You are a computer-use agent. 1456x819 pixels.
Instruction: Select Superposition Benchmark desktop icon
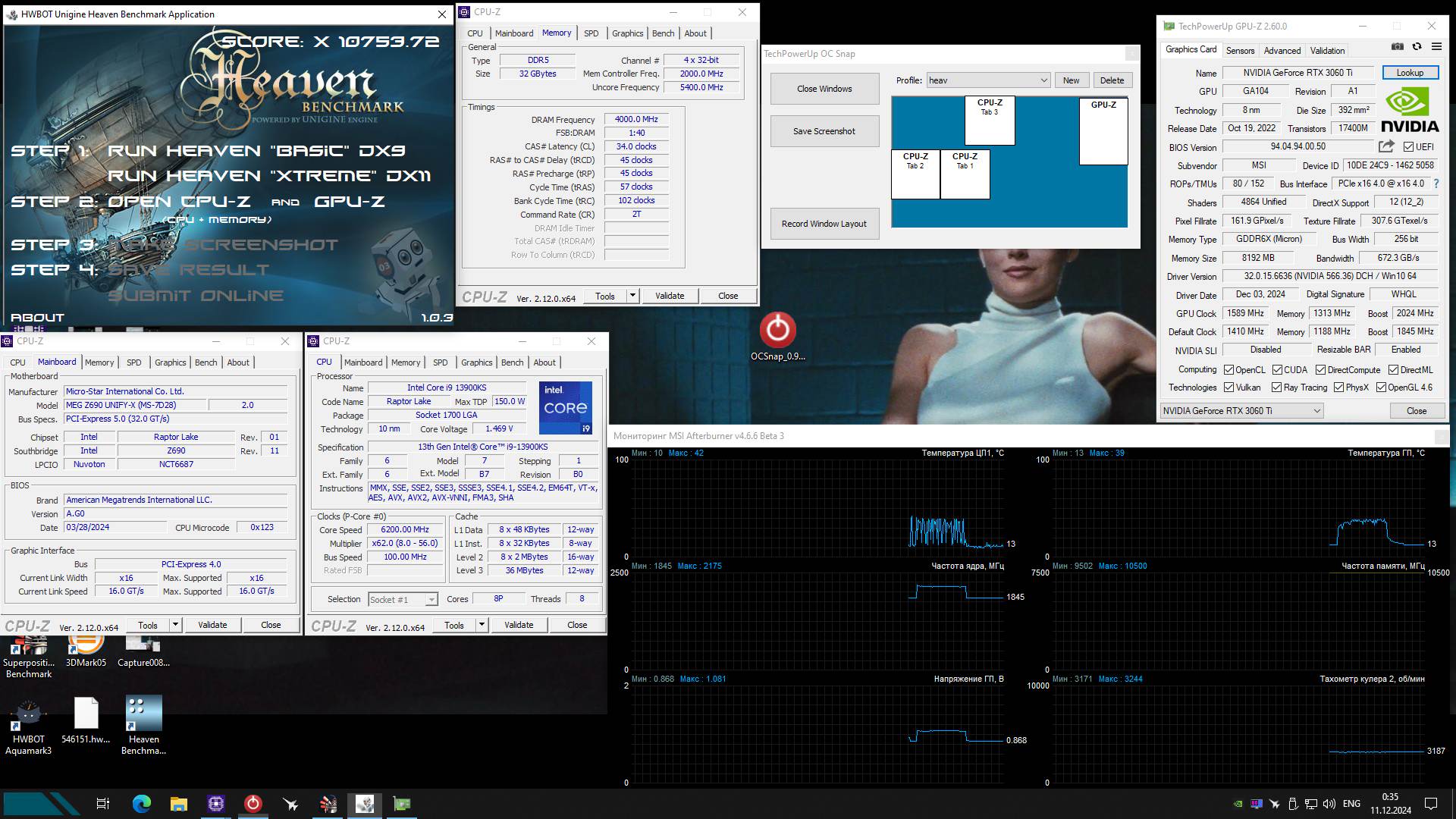click(x=29, y=657)
